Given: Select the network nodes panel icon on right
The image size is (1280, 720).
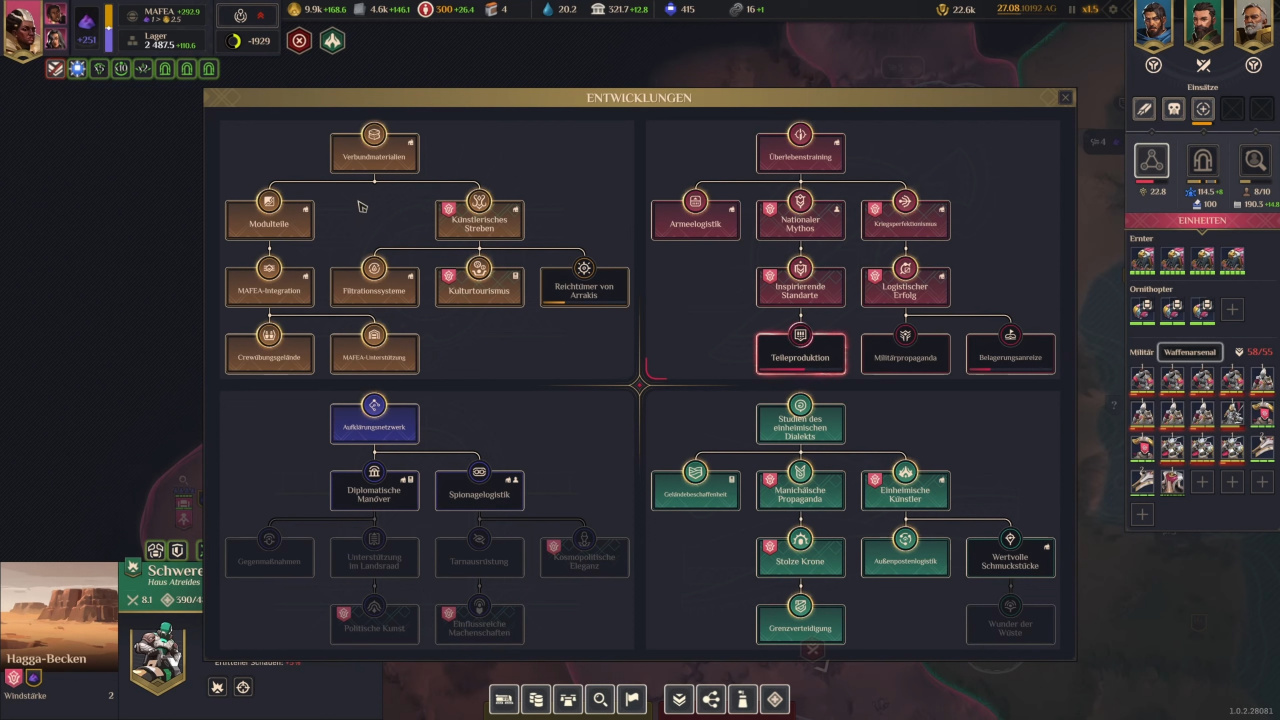Looking at the screenshot, I should point(1152,161).
